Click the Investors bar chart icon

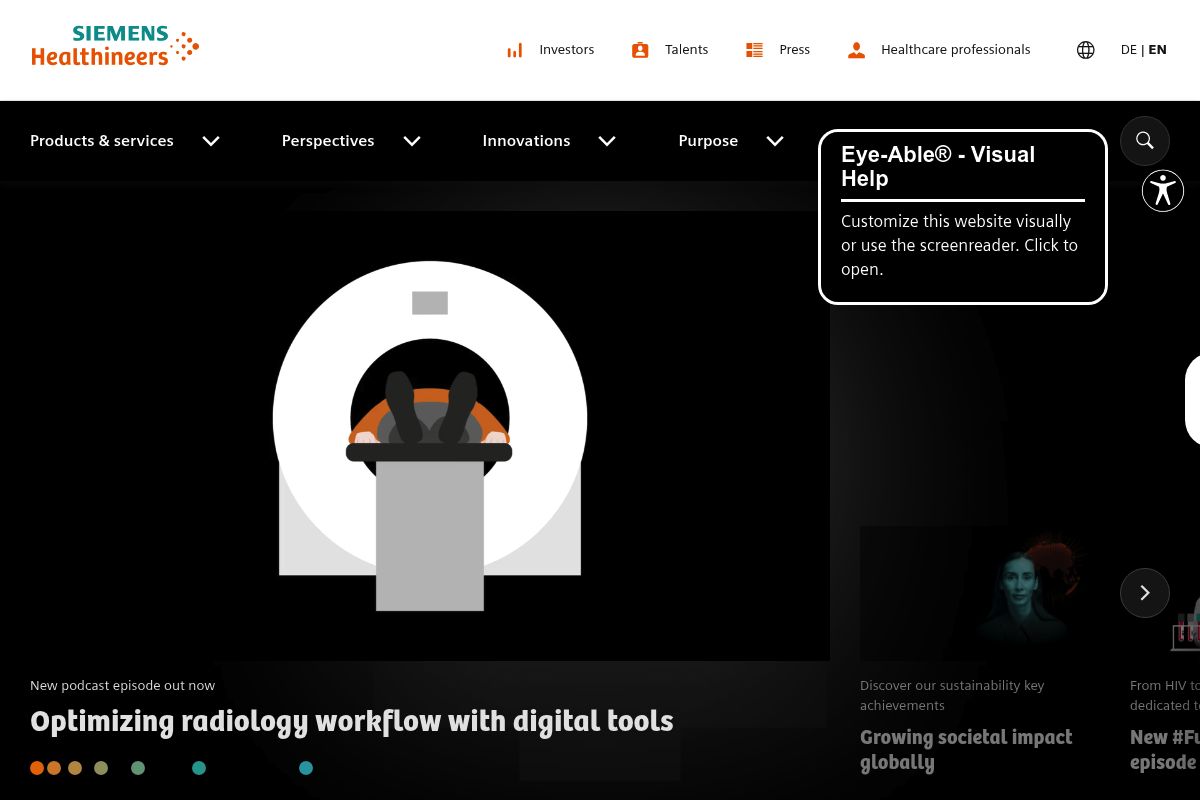514,50
